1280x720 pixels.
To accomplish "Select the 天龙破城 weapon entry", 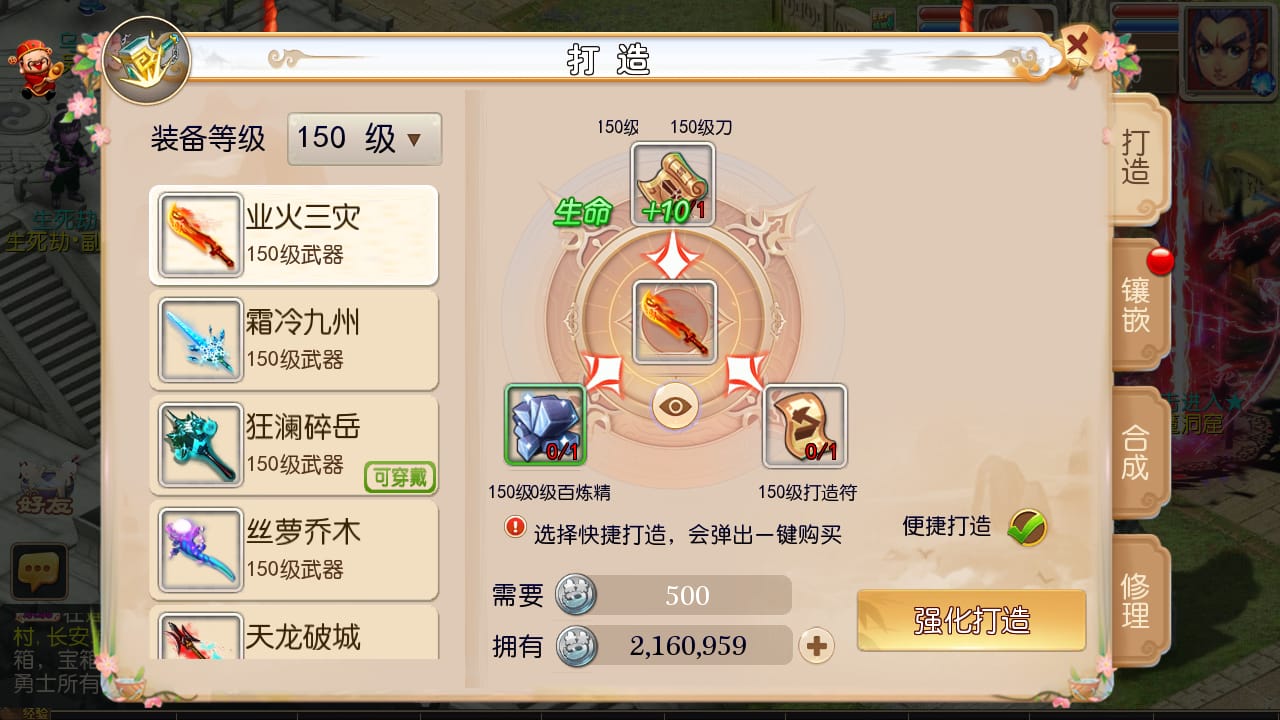I will [x=294, y=633].
